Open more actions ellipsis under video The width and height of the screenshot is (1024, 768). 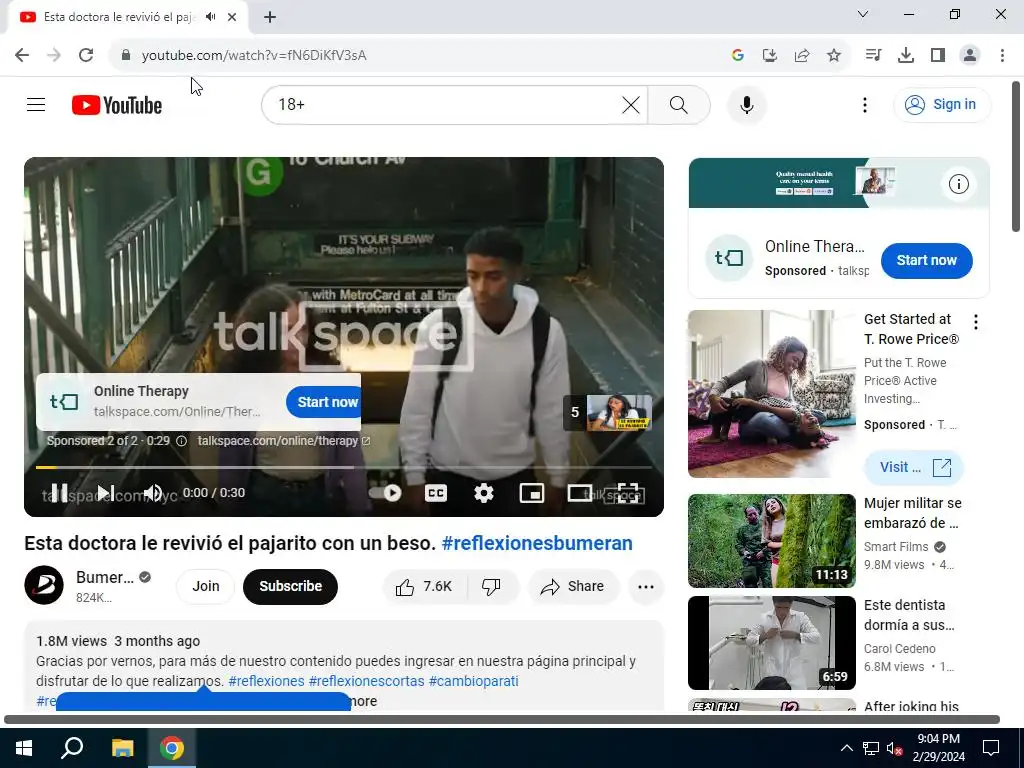click(646, 586)
